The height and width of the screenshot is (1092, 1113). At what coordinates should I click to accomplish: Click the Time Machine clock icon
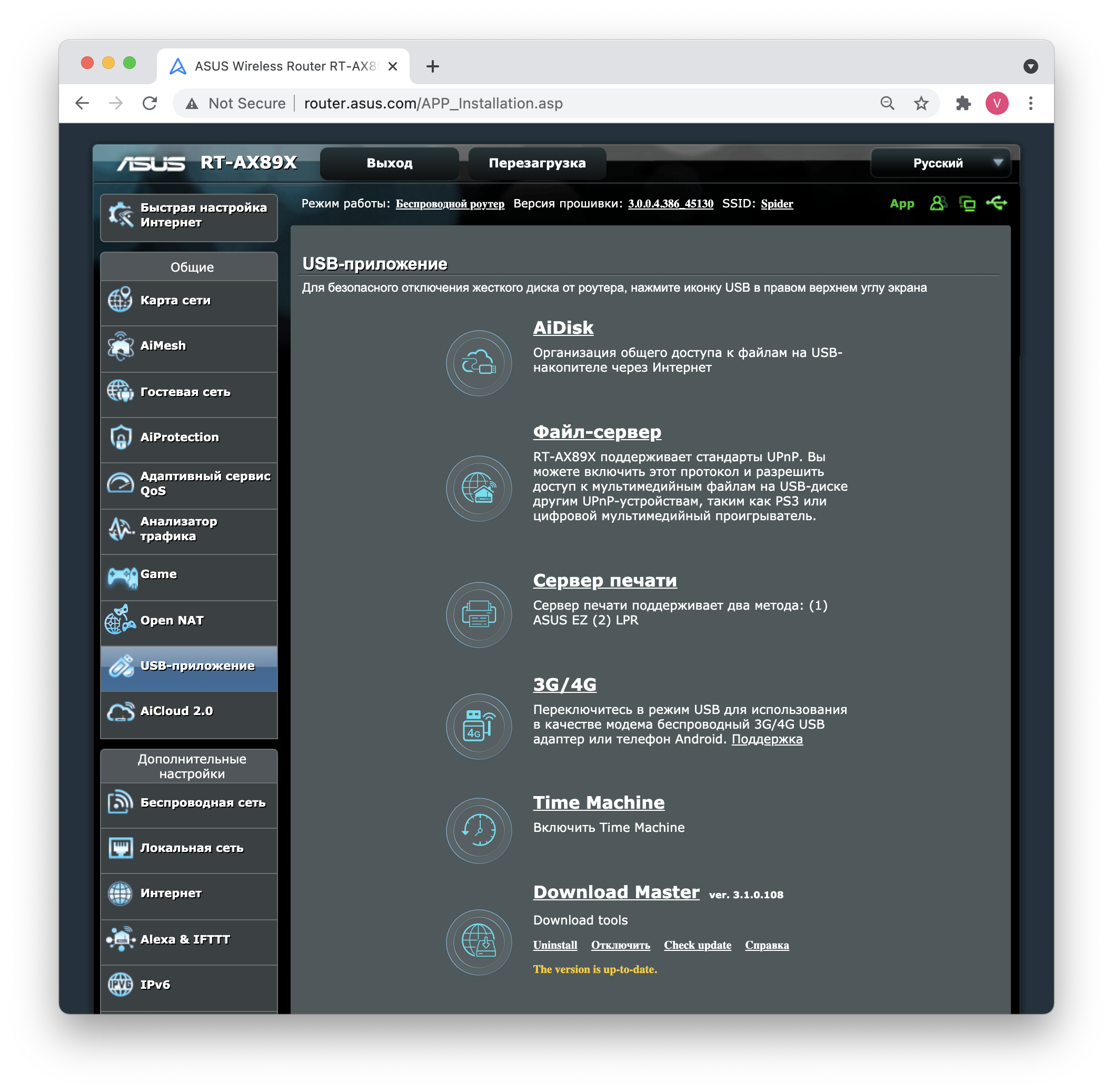[x=479, y=830]
